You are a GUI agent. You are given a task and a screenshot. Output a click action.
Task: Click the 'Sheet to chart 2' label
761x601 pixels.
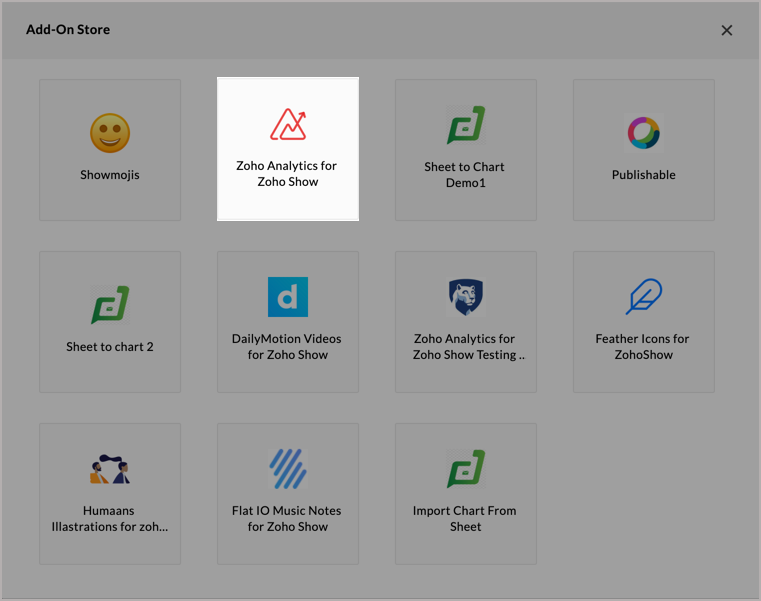click(x=110, y=347)
